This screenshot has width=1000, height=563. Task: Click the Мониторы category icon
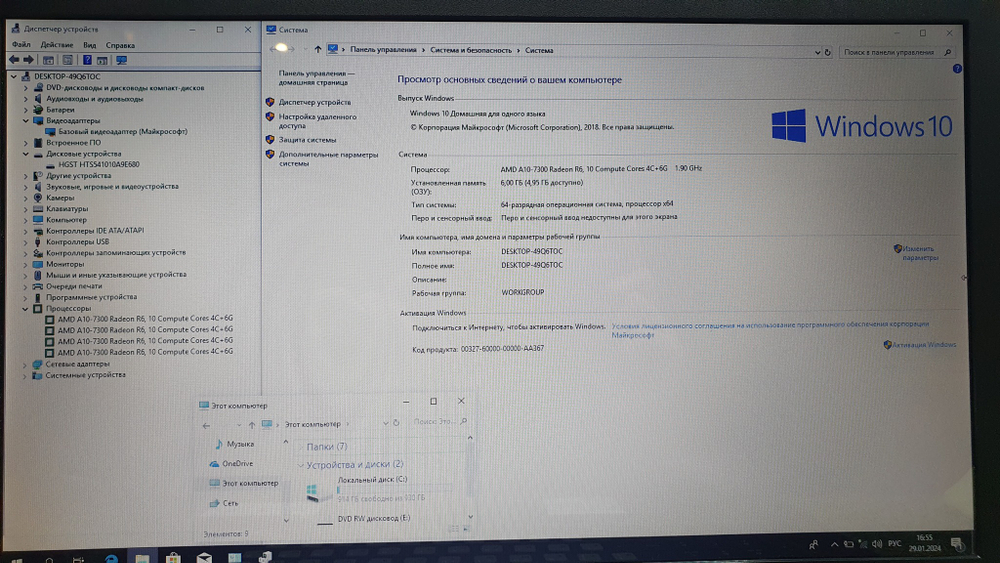38,264
